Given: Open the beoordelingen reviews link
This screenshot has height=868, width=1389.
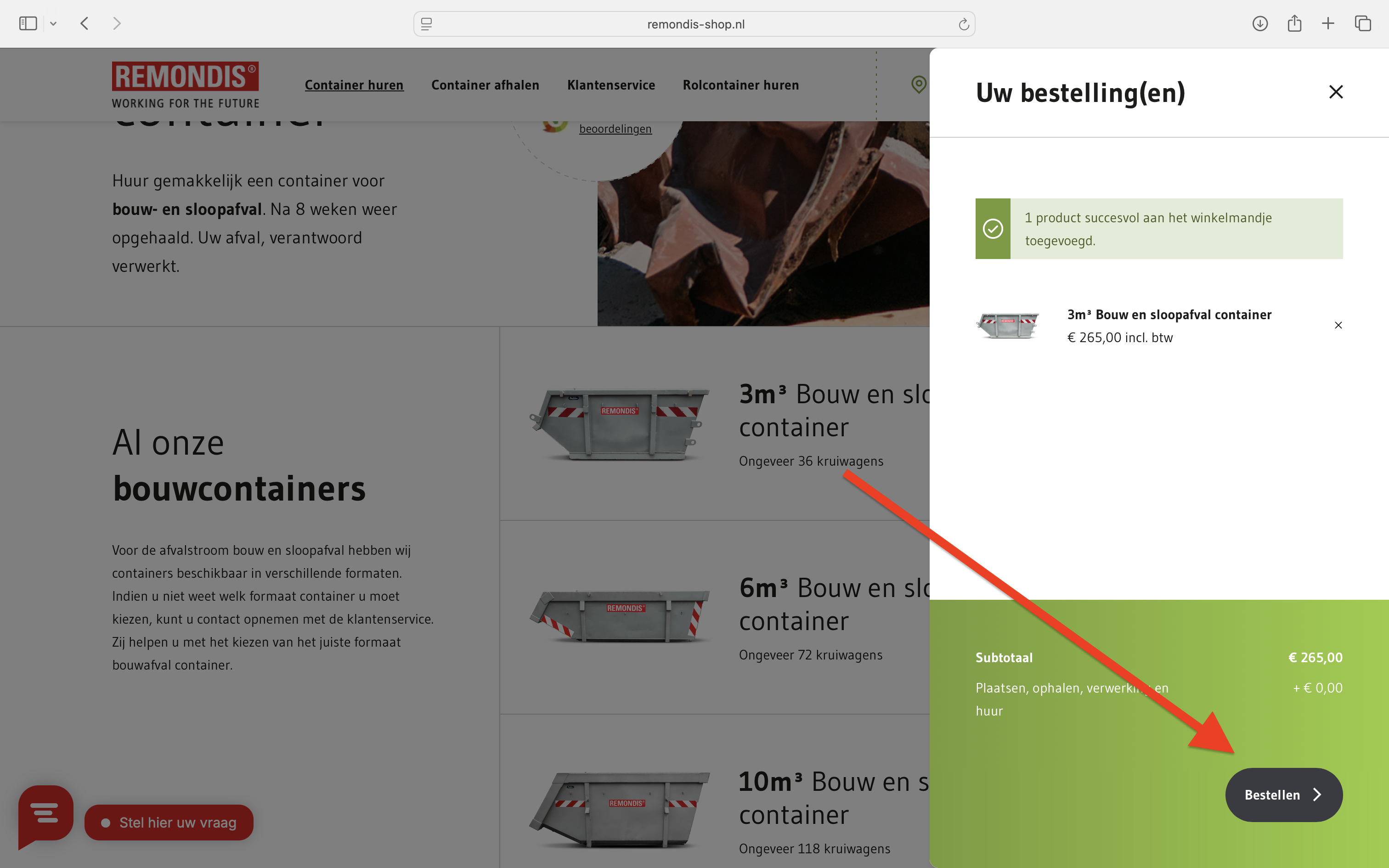Looking at the screenshot, I should pos(615,129).
